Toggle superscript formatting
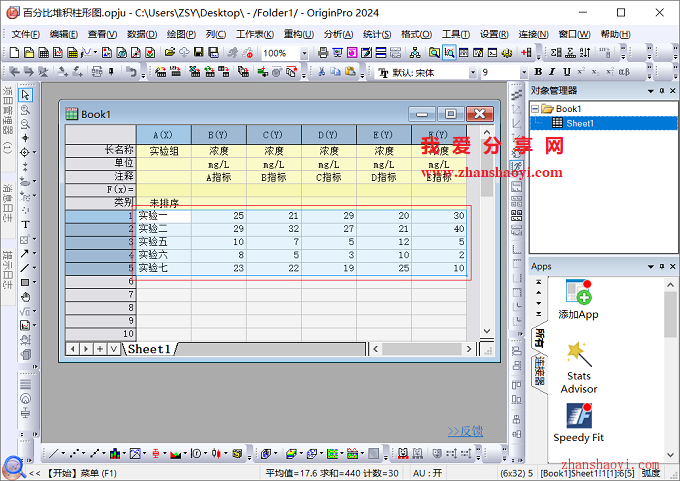Viewport: 680px width, 481px height. pos(581,72)
